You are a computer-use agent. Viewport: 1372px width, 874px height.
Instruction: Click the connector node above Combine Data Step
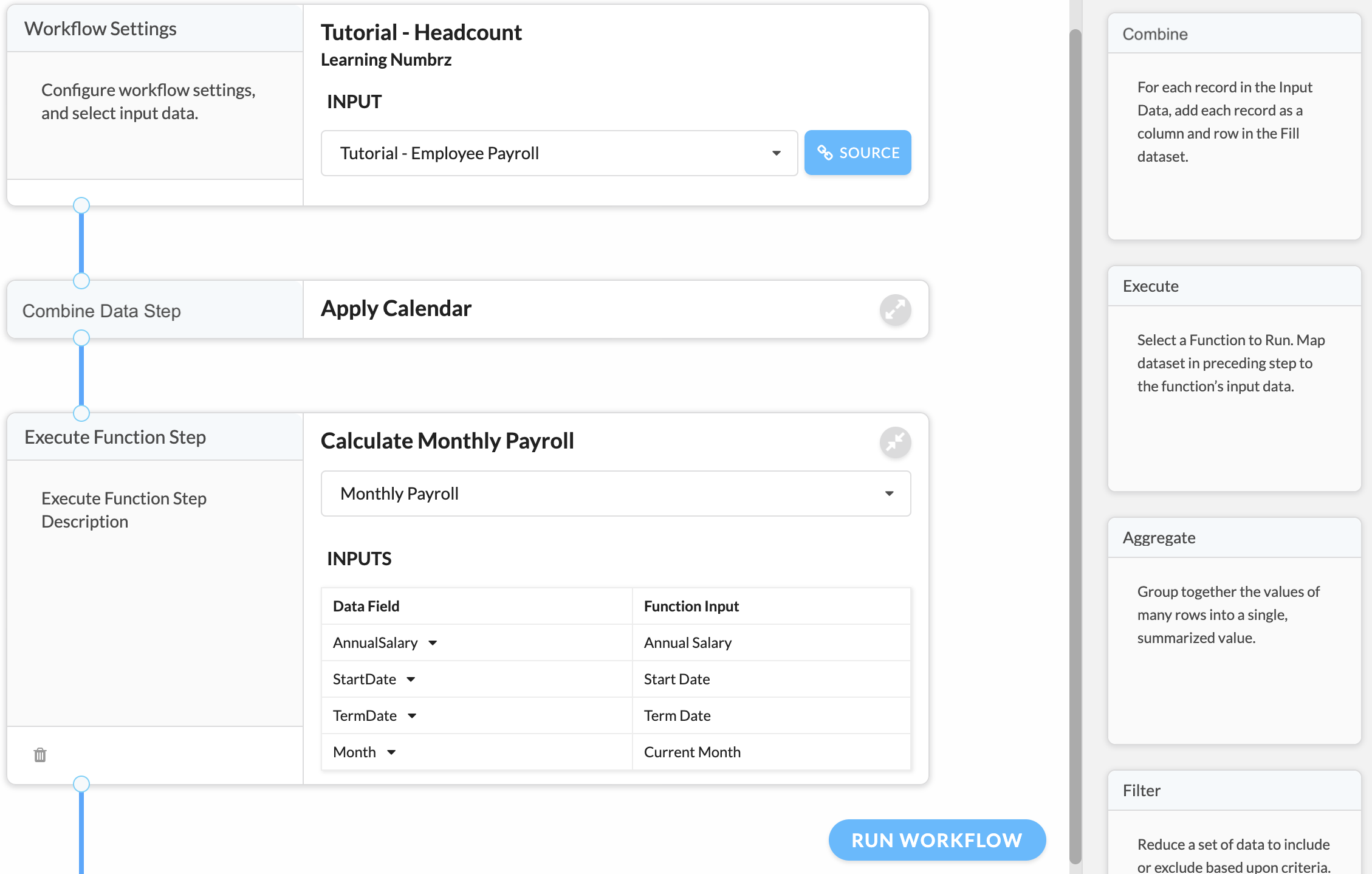pyautogui.click(x=81, y=281)
